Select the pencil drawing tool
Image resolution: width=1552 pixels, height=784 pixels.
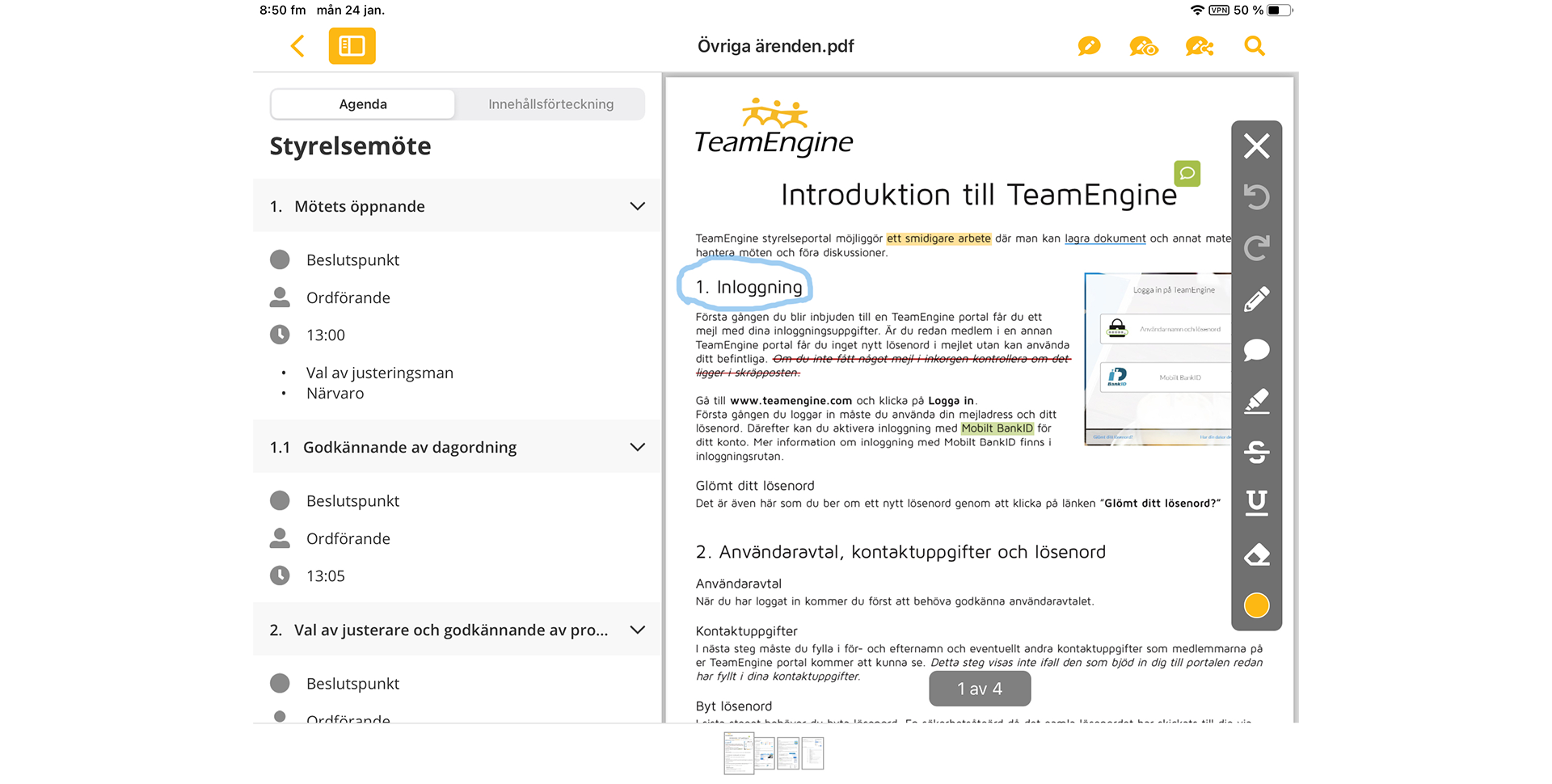pos(1256,299)
